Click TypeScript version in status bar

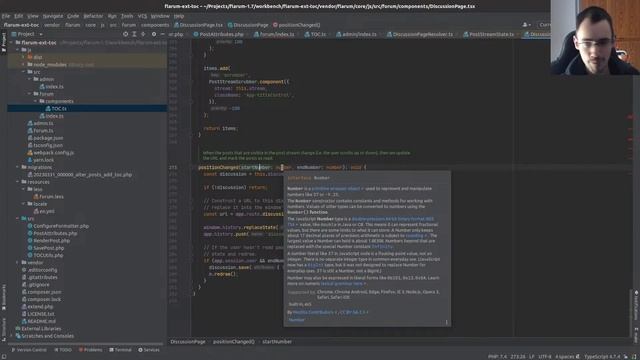[x=602, y=357]
